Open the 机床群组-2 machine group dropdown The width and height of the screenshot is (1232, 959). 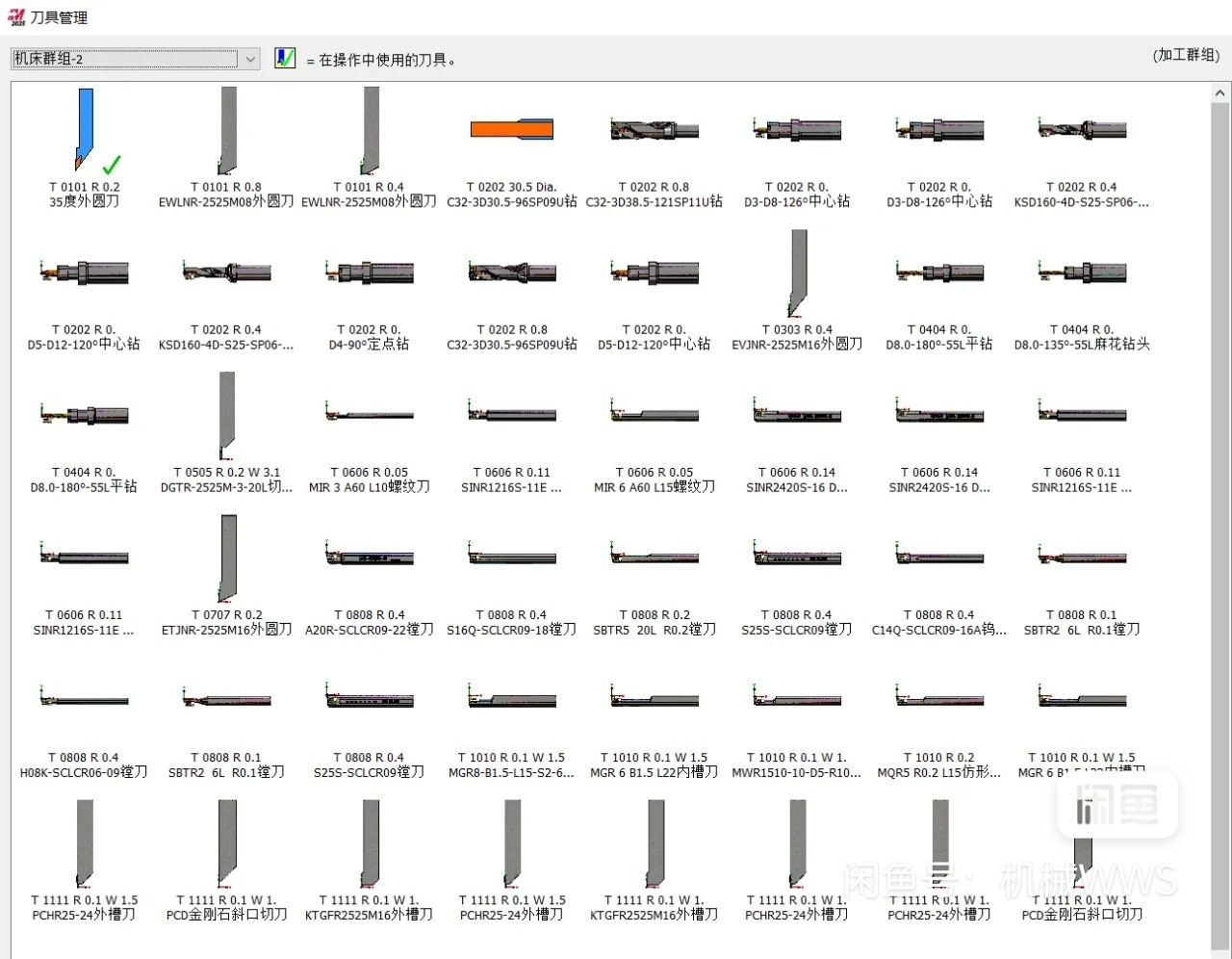(x=136, y=59)
